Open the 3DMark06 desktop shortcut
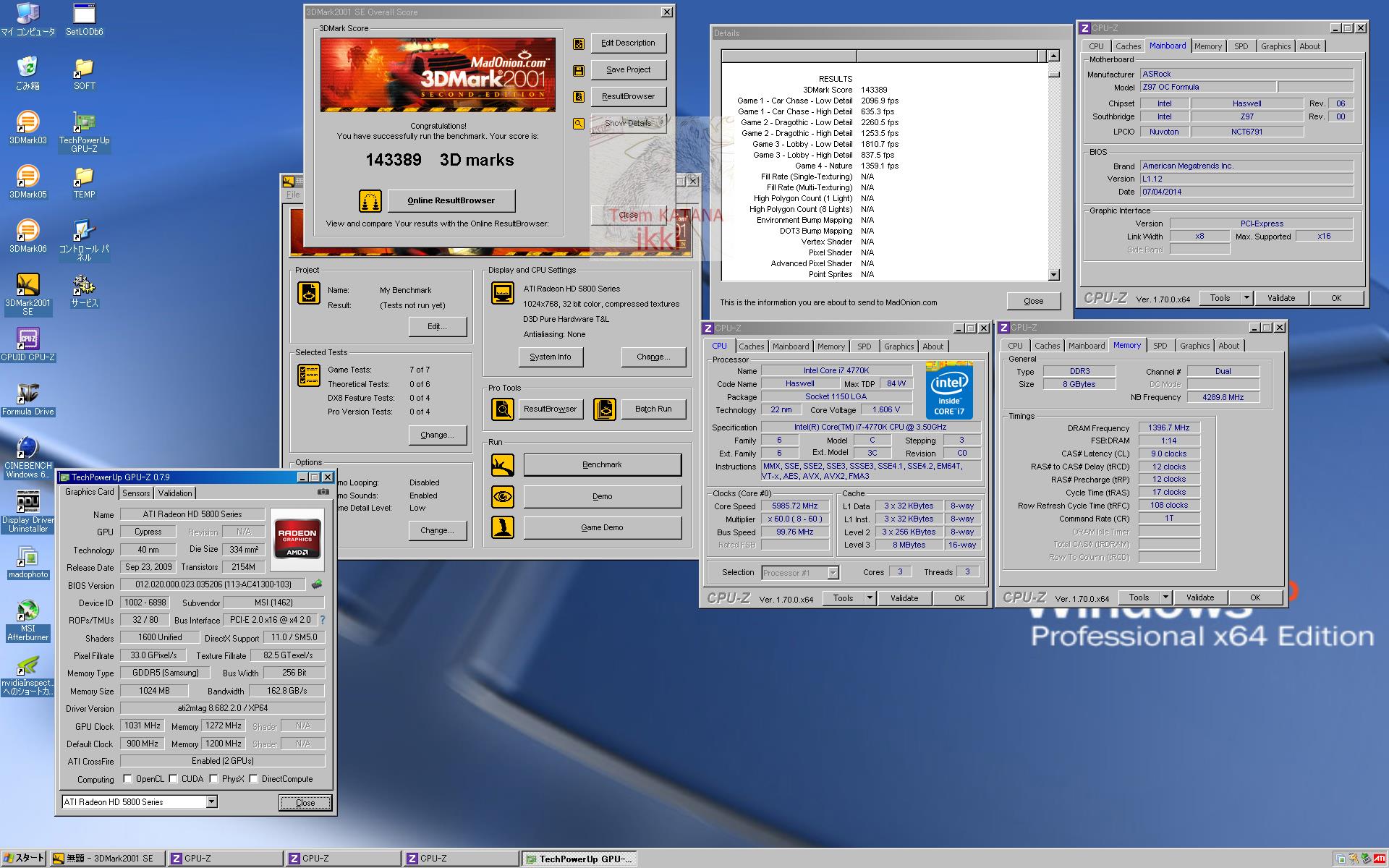 tap(27, 237)
